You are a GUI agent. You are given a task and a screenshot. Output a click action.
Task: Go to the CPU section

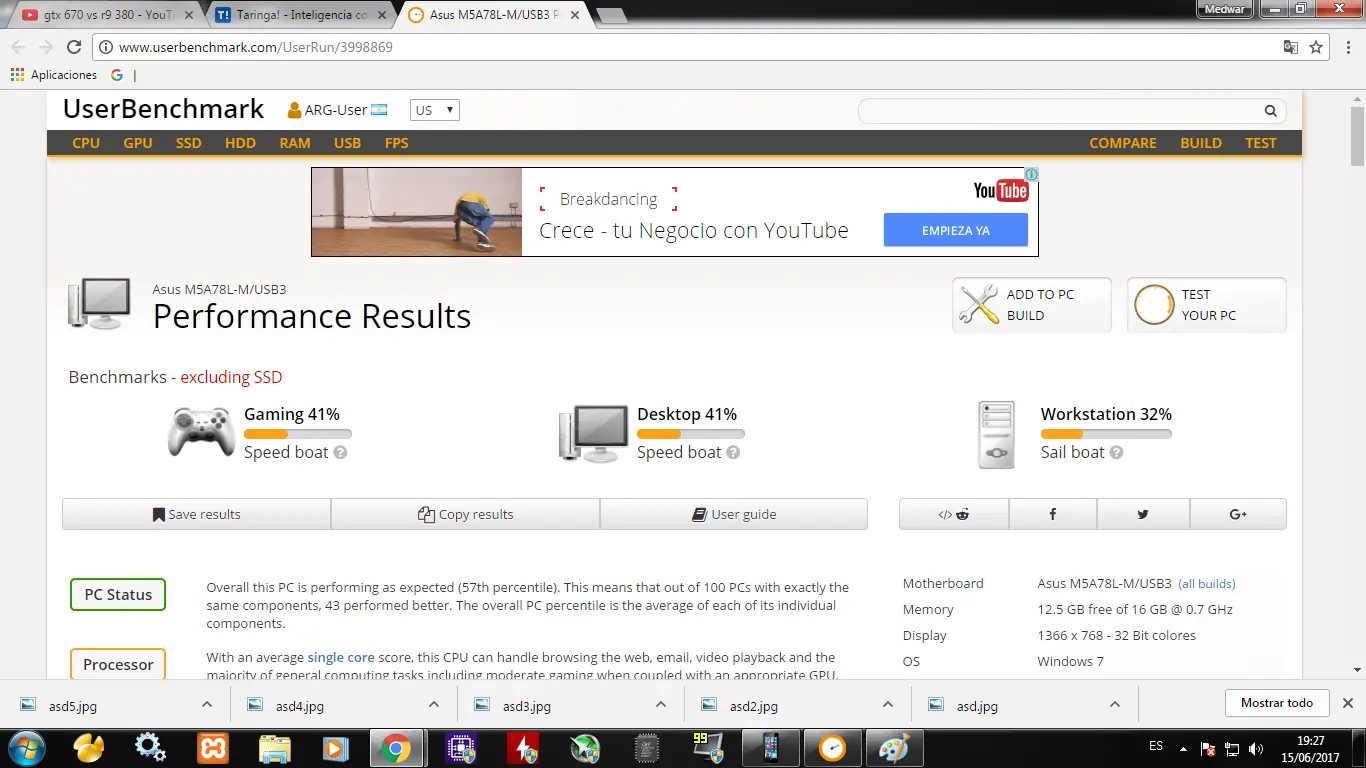coord(86,143)
